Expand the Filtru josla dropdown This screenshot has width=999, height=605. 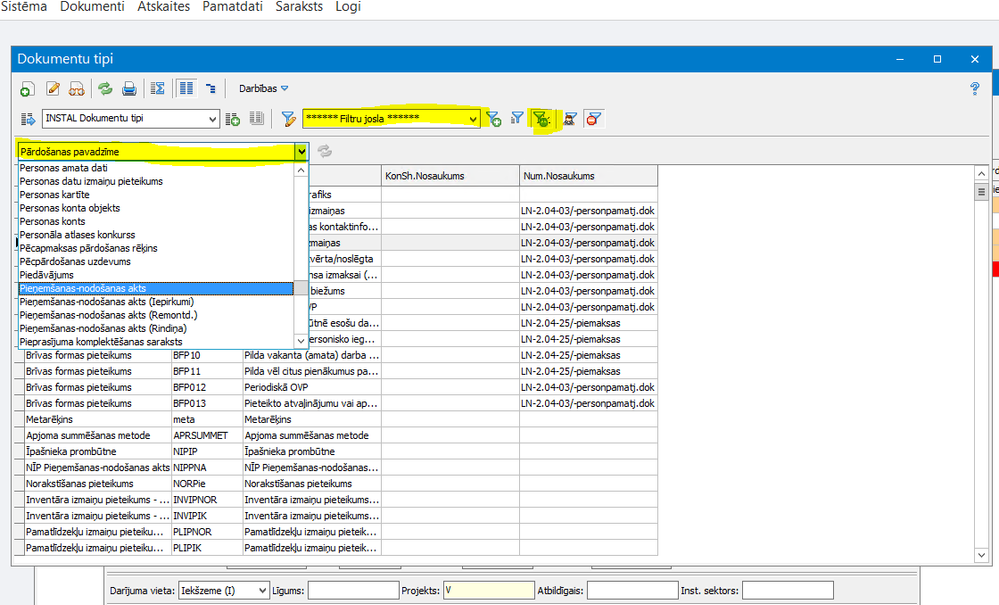click(x=473, y=119)
